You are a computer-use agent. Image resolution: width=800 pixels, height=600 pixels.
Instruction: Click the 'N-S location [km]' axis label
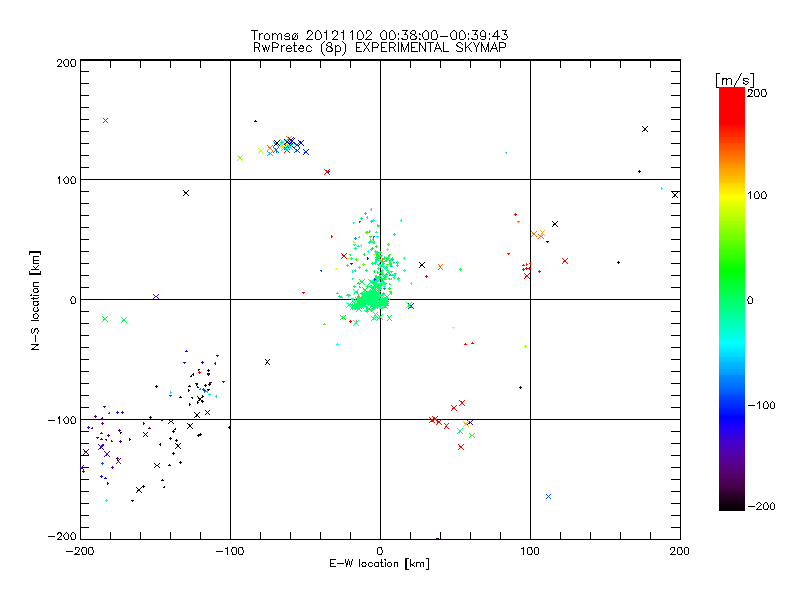35,301
